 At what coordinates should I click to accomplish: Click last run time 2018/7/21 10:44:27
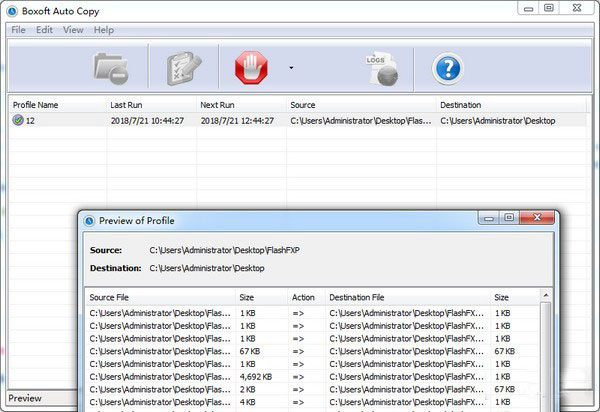(147, 121)
